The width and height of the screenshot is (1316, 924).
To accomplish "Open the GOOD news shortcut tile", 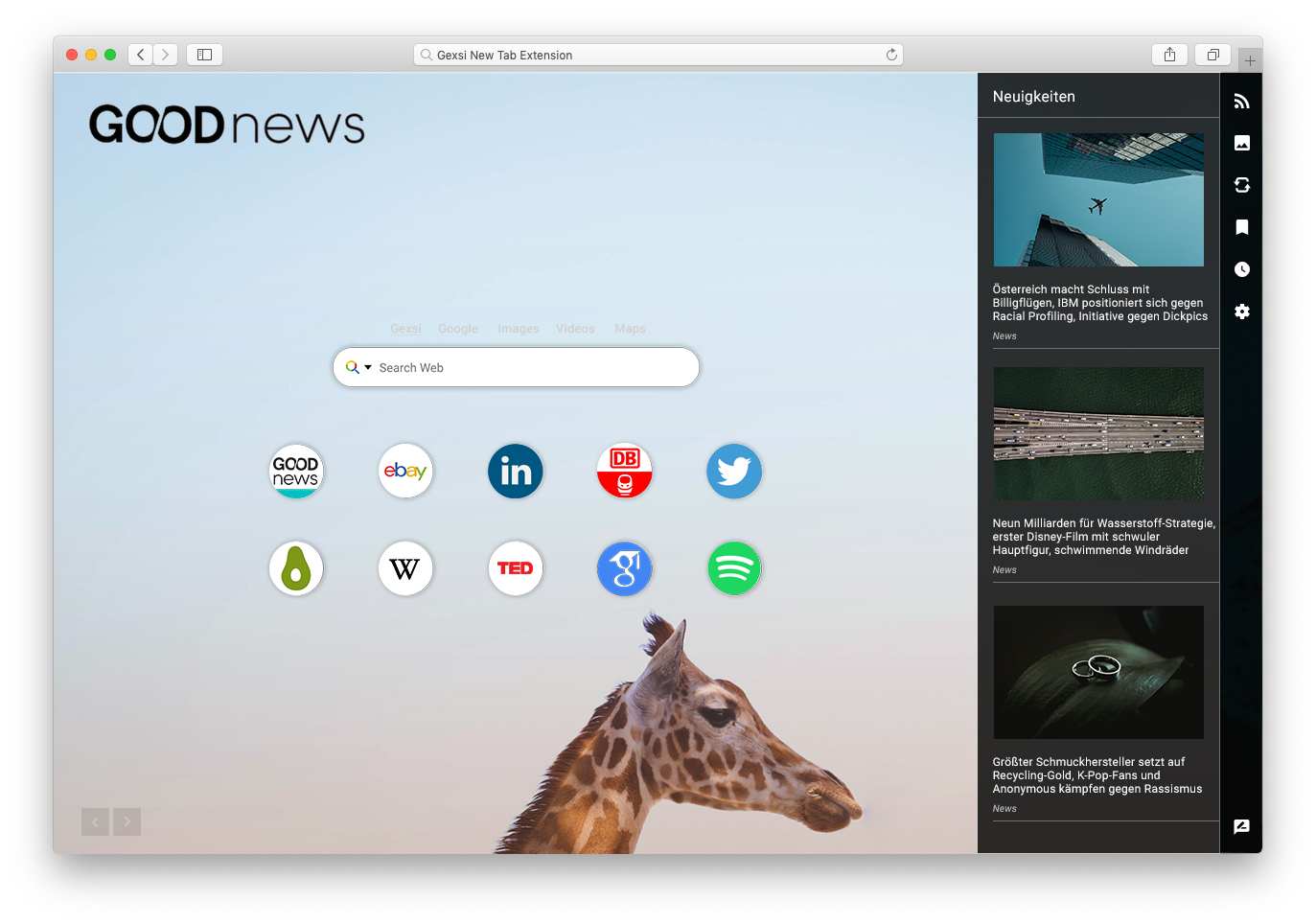I will tap(296, 471).
